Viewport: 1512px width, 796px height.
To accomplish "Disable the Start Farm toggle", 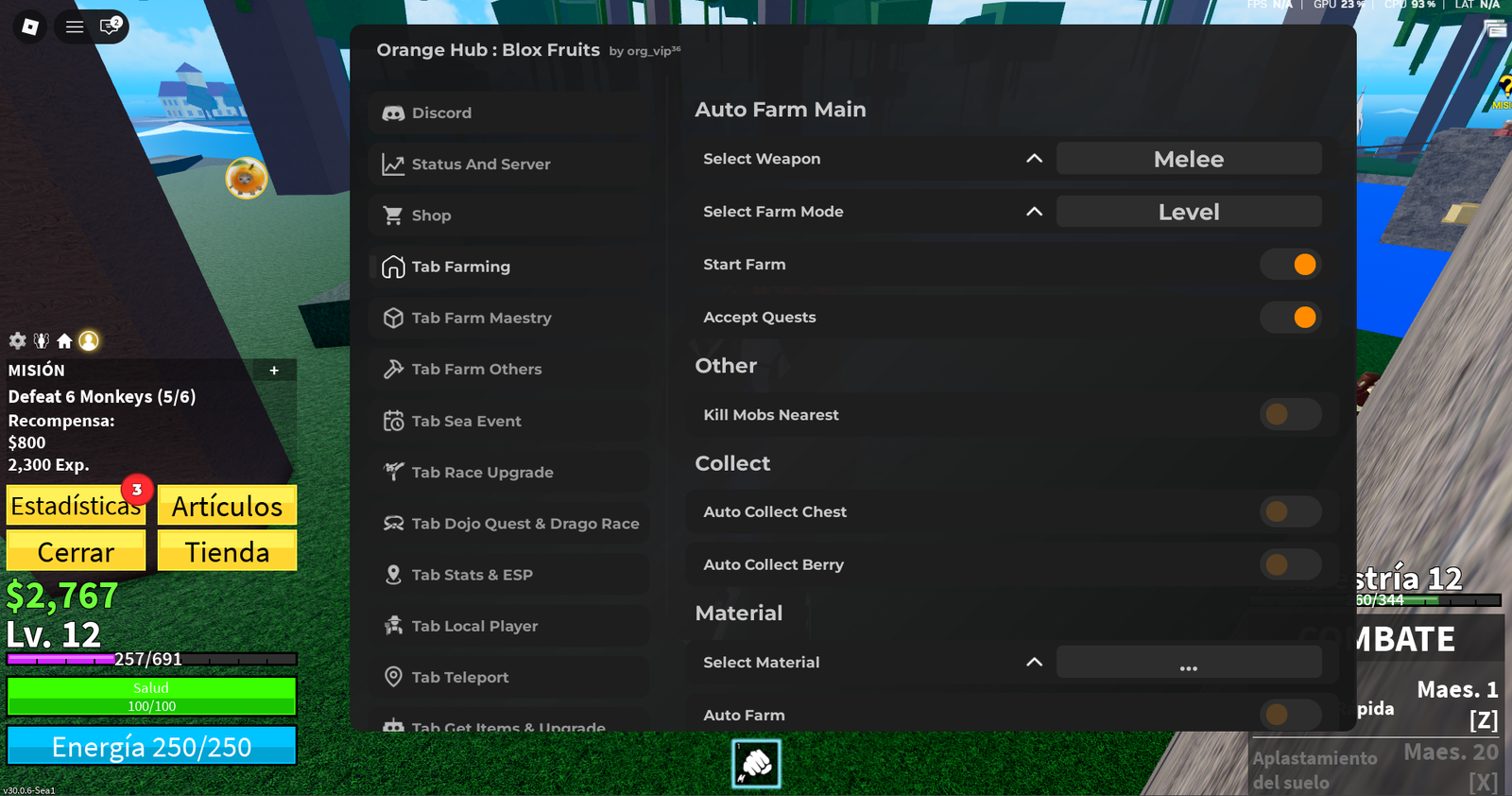I will 1291,265.
